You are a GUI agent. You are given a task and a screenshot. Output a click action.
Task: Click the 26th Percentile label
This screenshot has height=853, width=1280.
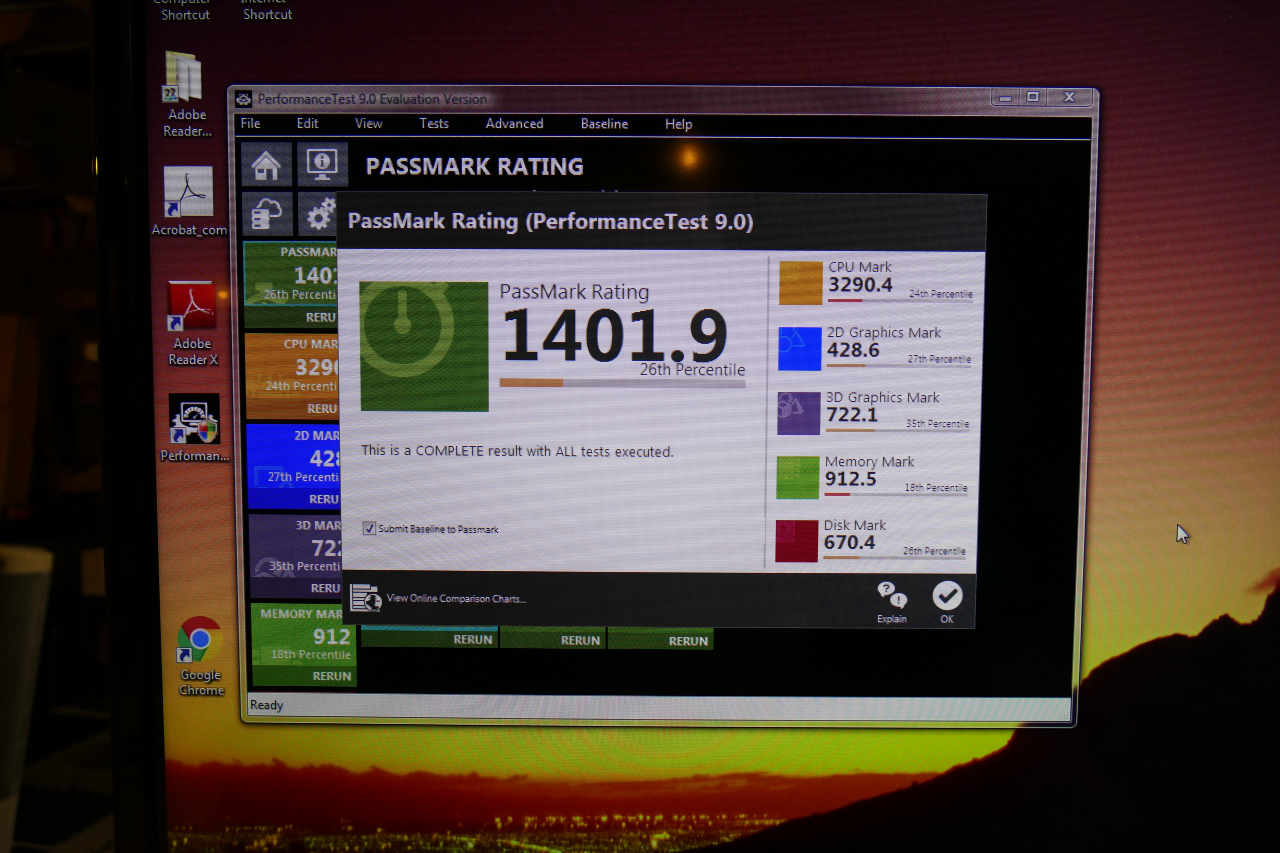click(x=693, y=370)
